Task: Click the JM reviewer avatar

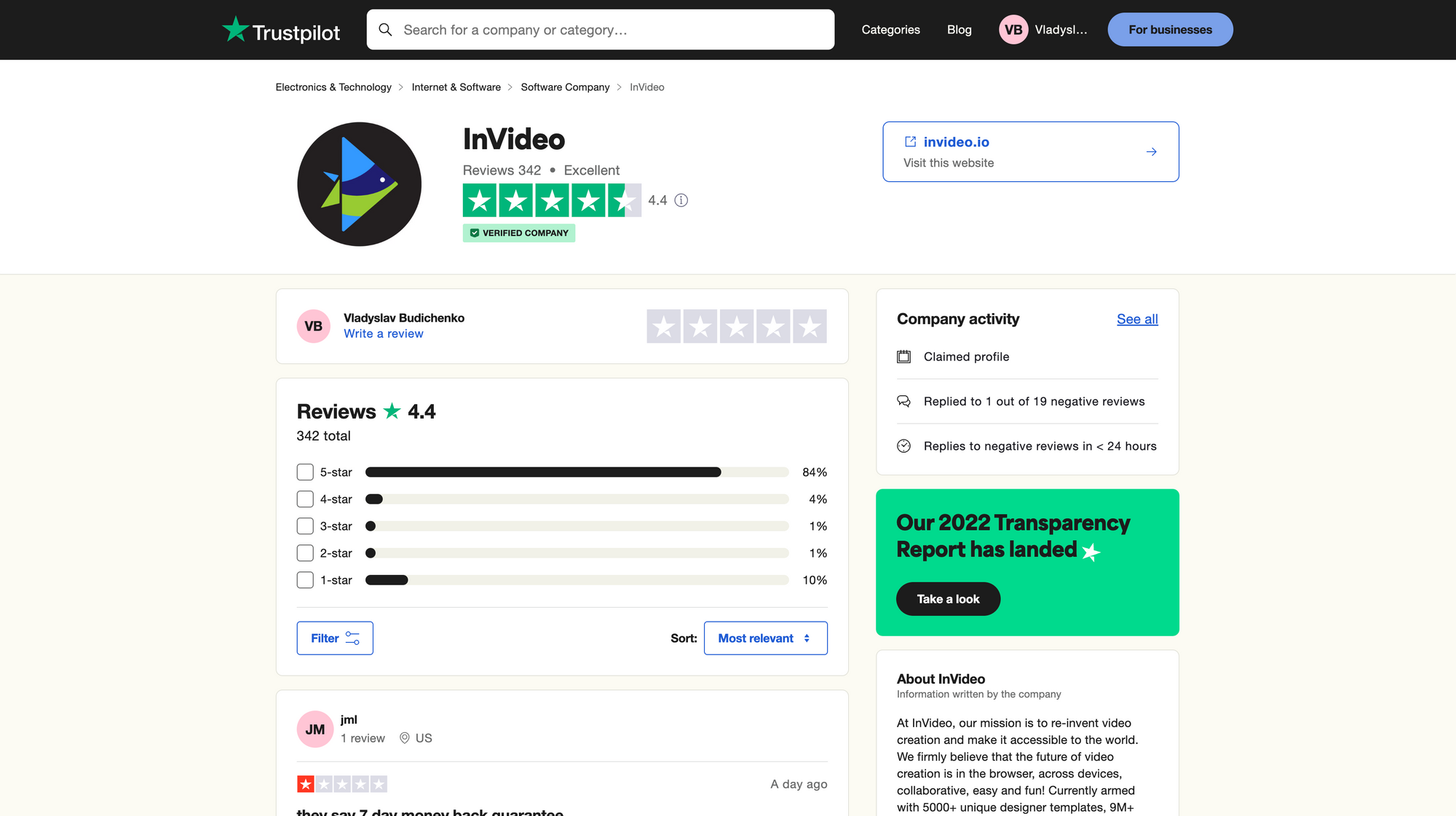Action: 315,729
